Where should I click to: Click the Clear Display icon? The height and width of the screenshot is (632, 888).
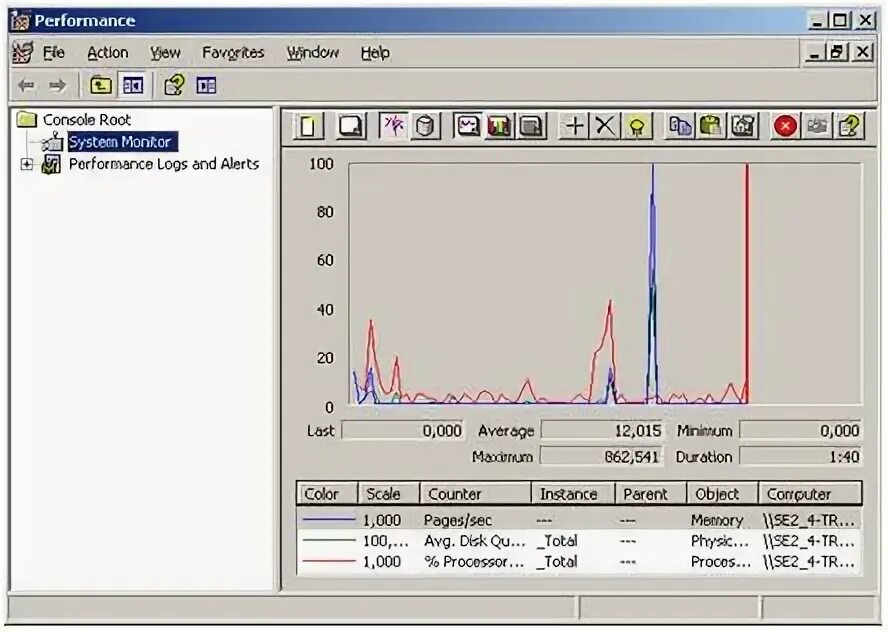pyautogui.click(x=351, y=126)
